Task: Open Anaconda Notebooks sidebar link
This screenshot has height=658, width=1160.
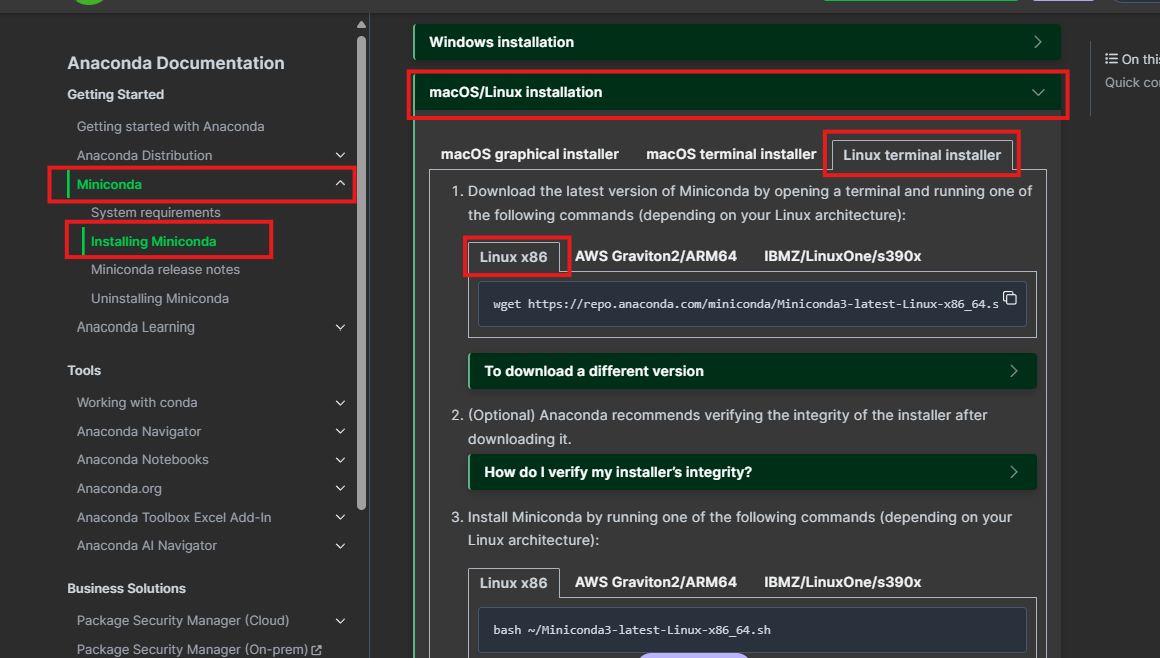Action: click(x=143, y=460)
